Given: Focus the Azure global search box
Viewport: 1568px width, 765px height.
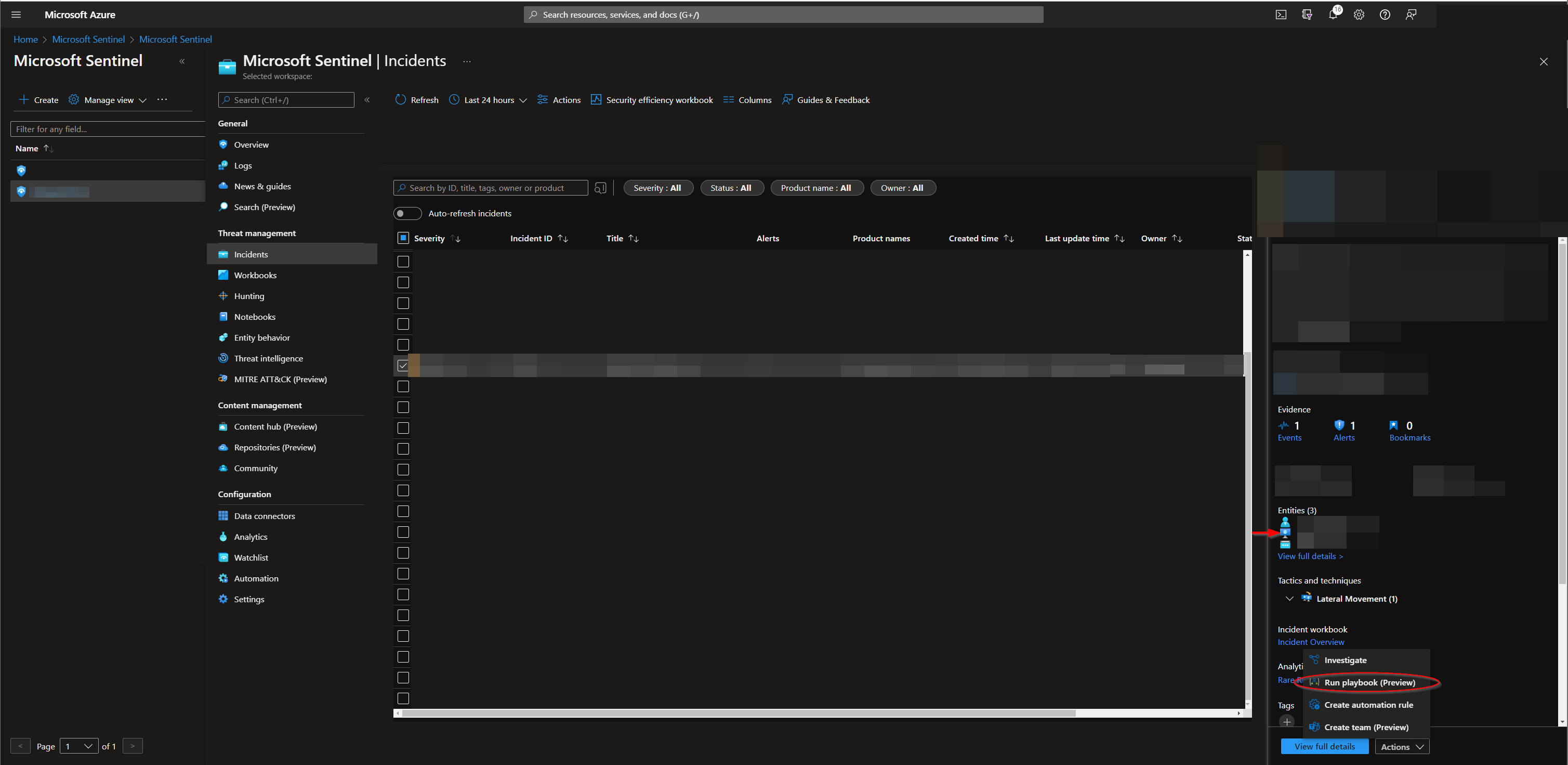Looking at the screenshot, I should click(783, 15).
